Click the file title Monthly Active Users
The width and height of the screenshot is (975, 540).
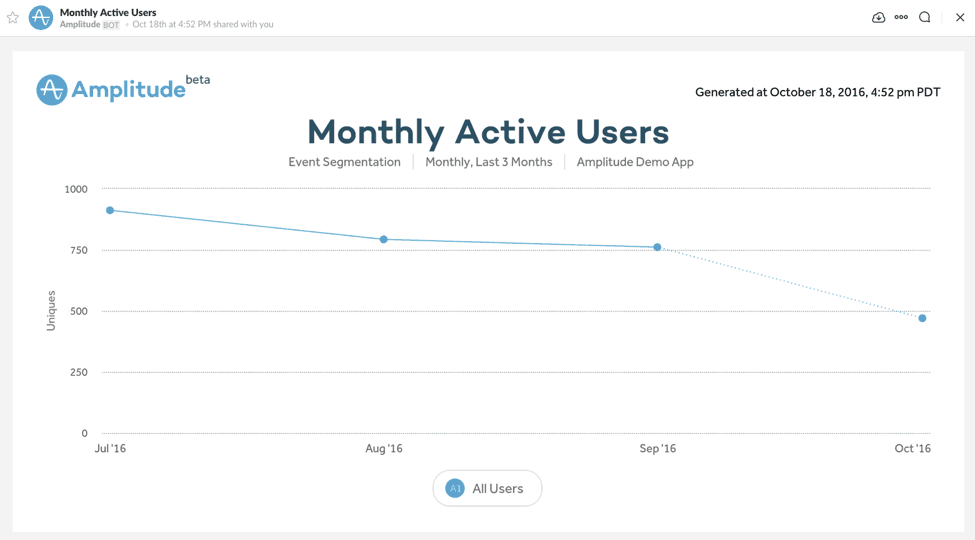coord(108,12)
